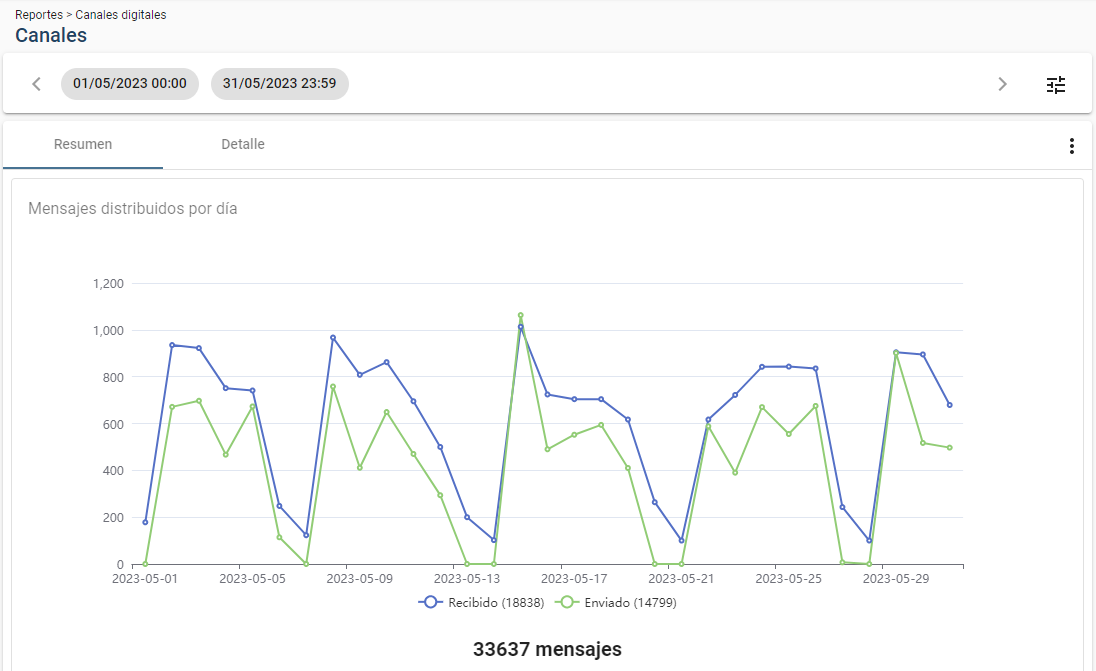Screen dimensions: 1096x671
Task: Select the green Enviado peak data point above 1,000
Action: pos(521,315)
